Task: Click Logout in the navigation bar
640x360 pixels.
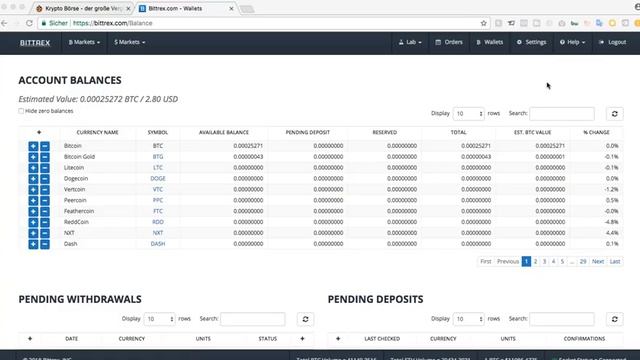Action: pos(612,42)
